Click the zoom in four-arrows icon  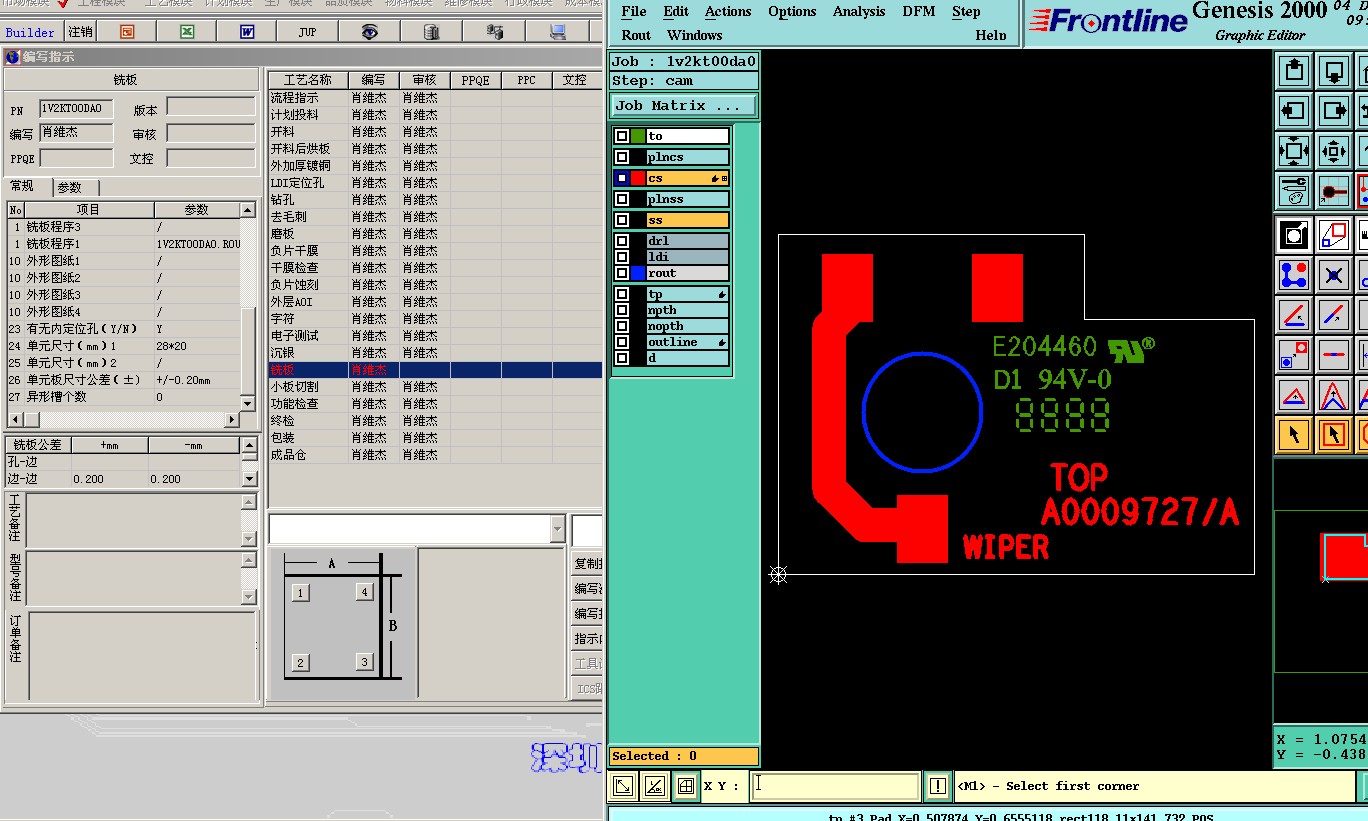coord(1334,151)
